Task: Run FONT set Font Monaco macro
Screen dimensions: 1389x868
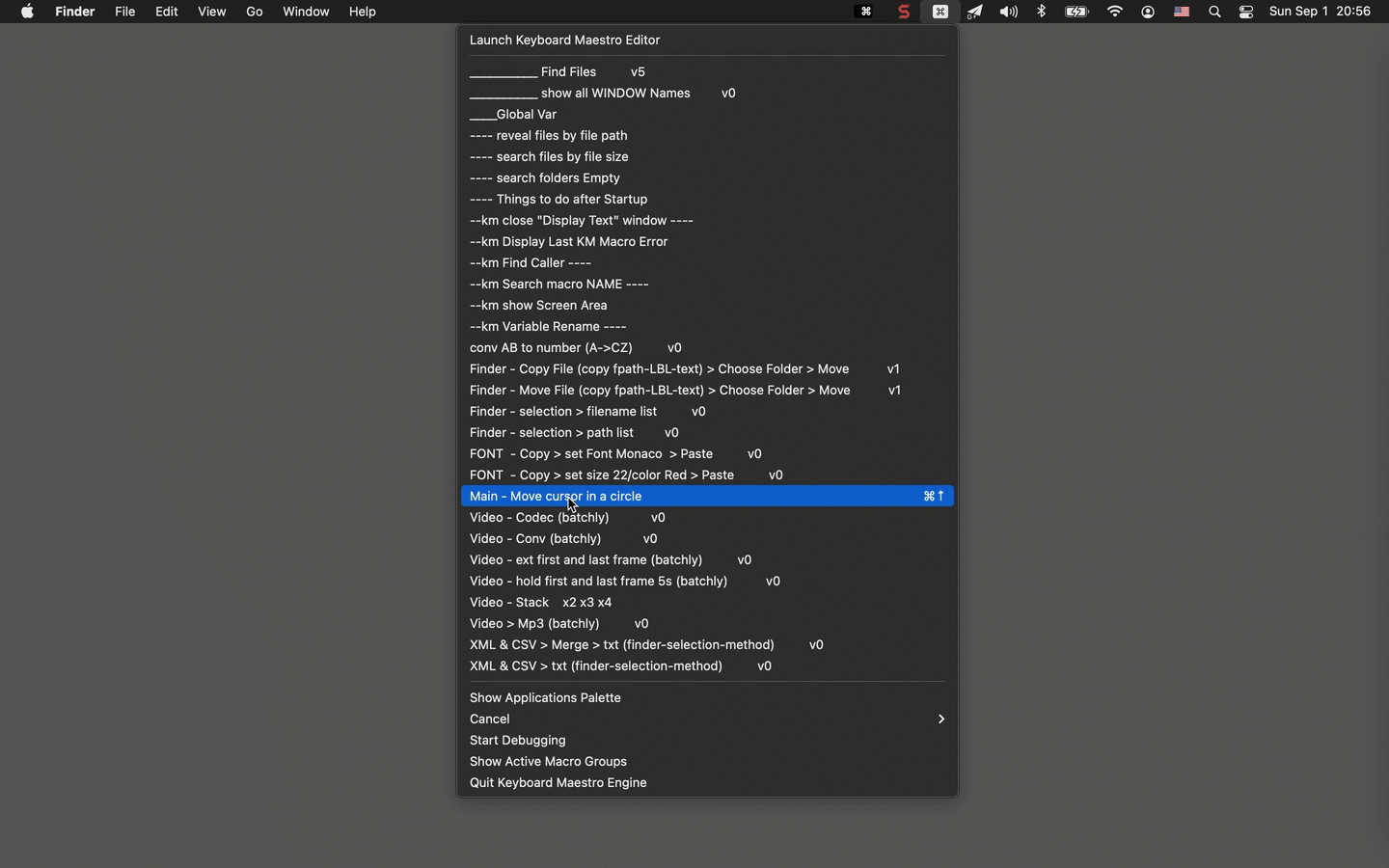Action: pos(707,454)
